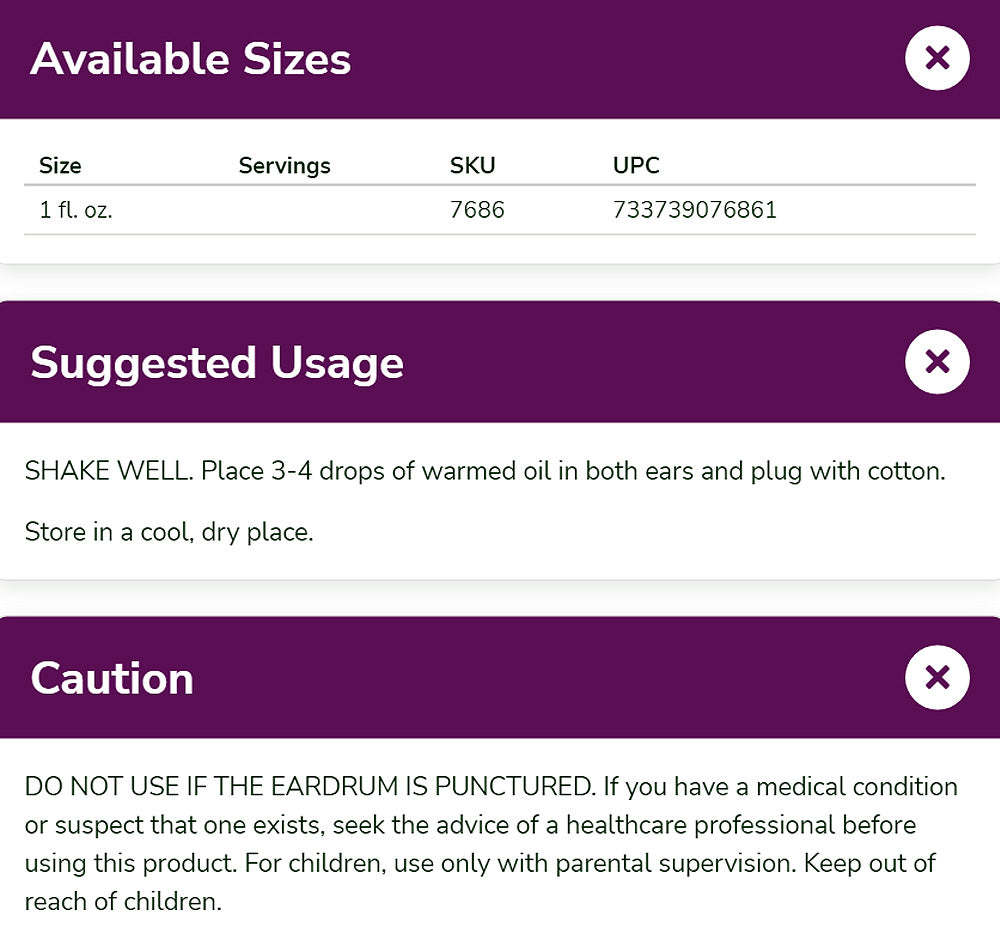Click the SHAKE WELL instruction text

coord(107,471)
